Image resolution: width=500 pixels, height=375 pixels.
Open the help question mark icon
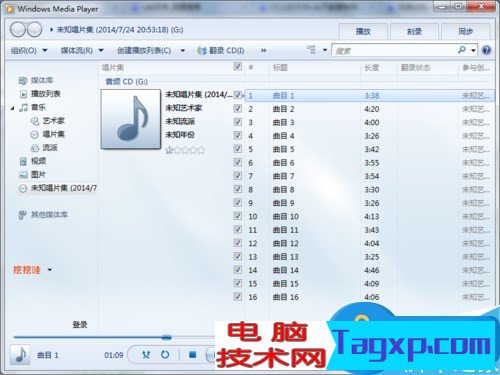tap(486, 50)
